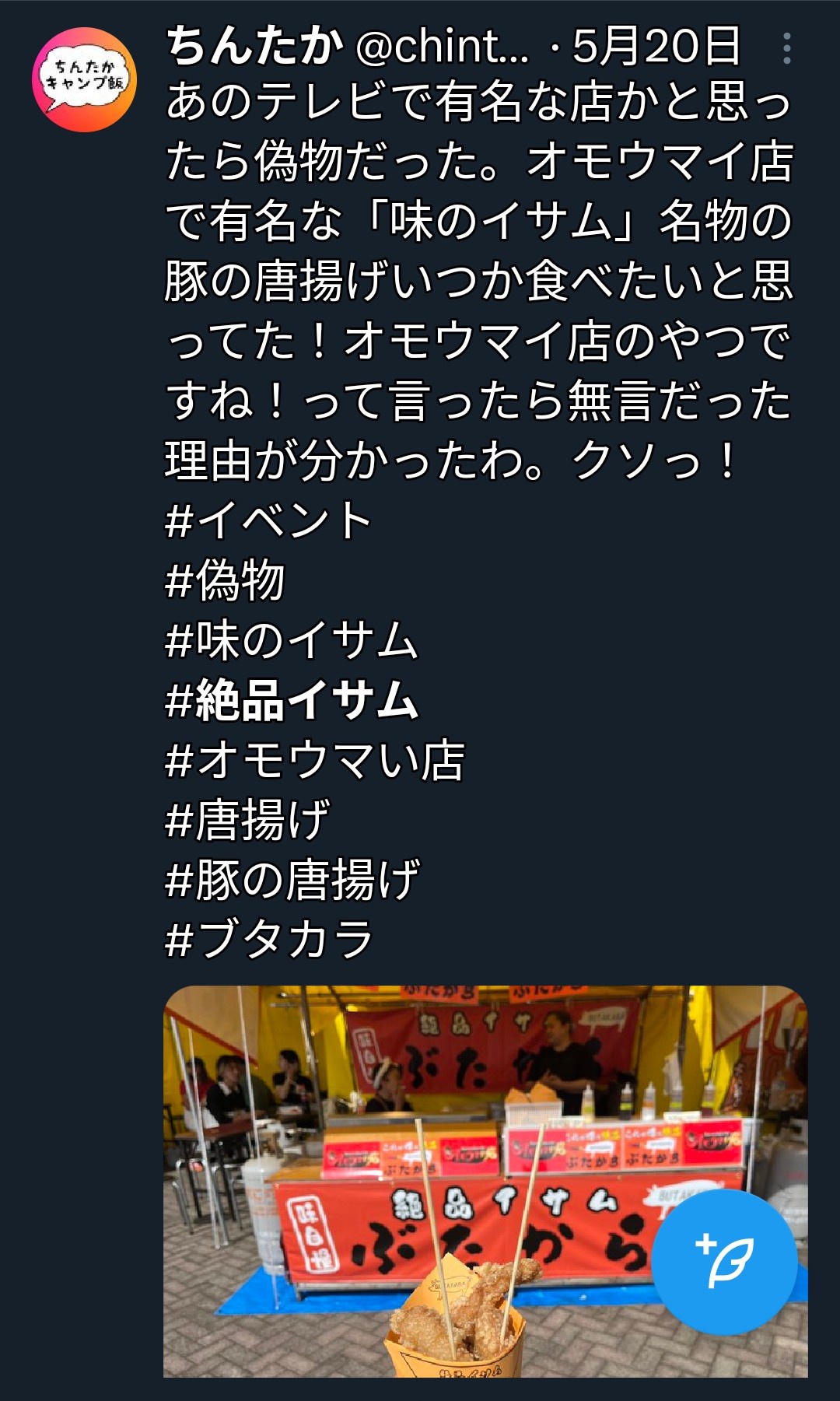The height and width of the screenshot is (1401, 840).
Task: Open the ちんたか display name
Action: (x=254, y=47)
